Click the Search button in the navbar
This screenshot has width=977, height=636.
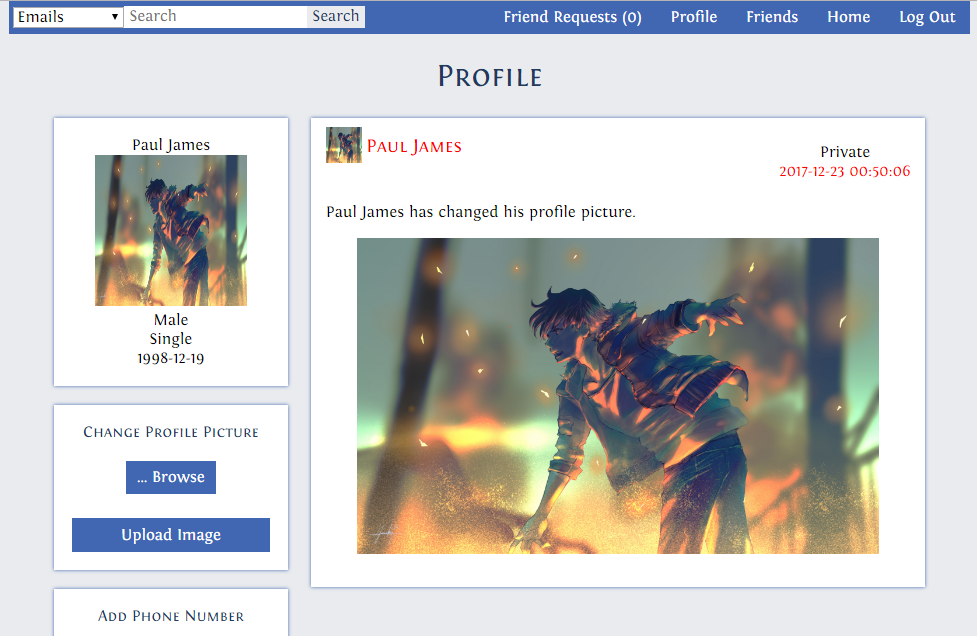[335, 17]
